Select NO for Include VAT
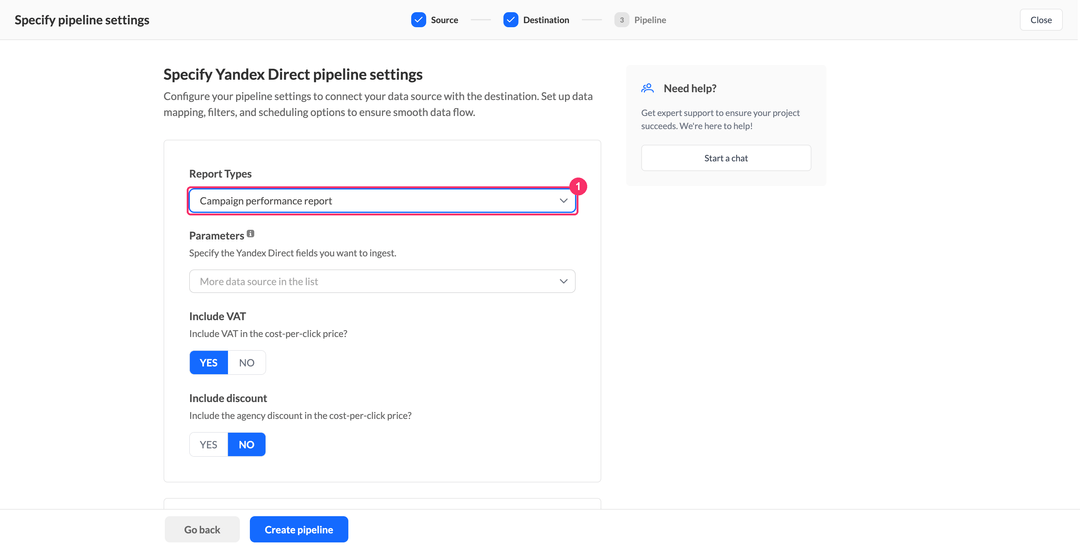Image resolution: width=1080 pixels, height=549 pixels. pos(247,362)
